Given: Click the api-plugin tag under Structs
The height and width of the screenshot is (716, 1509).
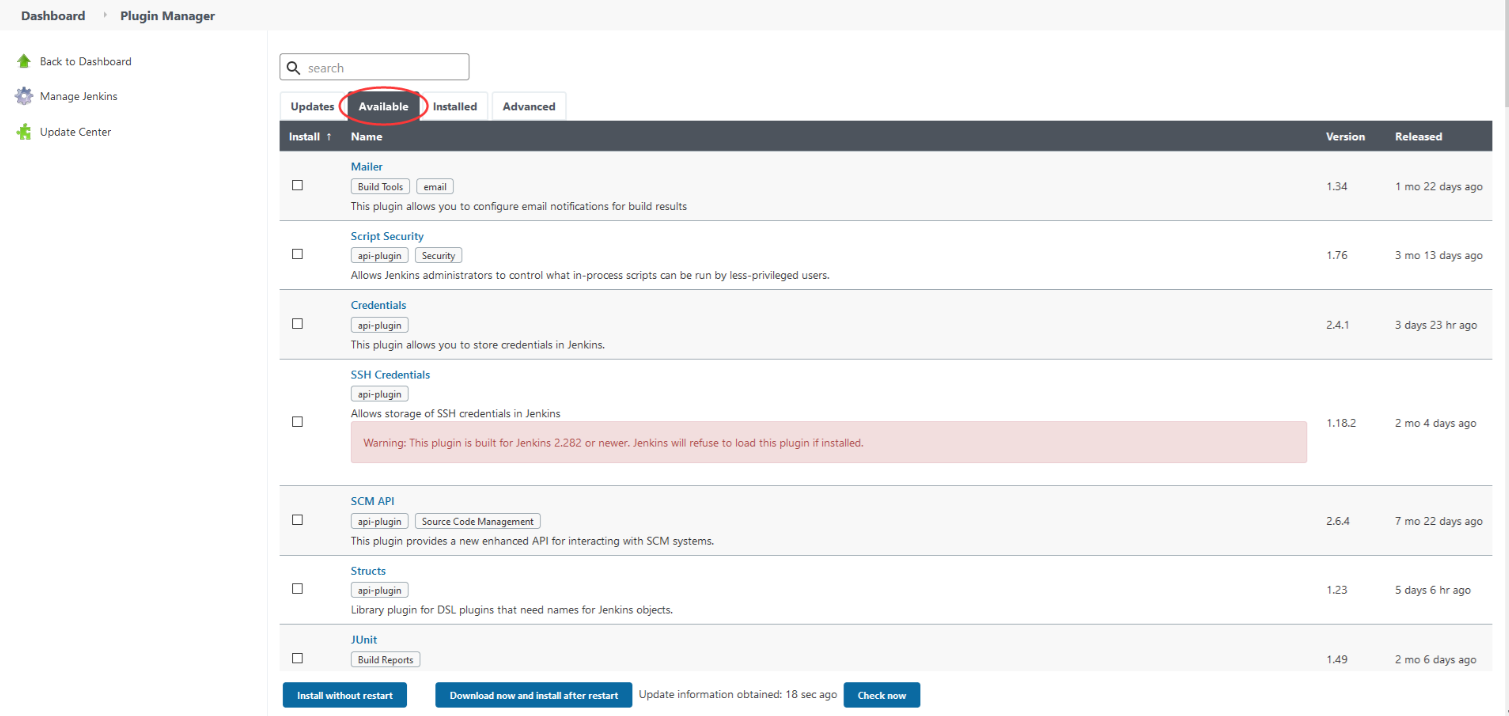Looking at the screenshot, I should (380, 590).
